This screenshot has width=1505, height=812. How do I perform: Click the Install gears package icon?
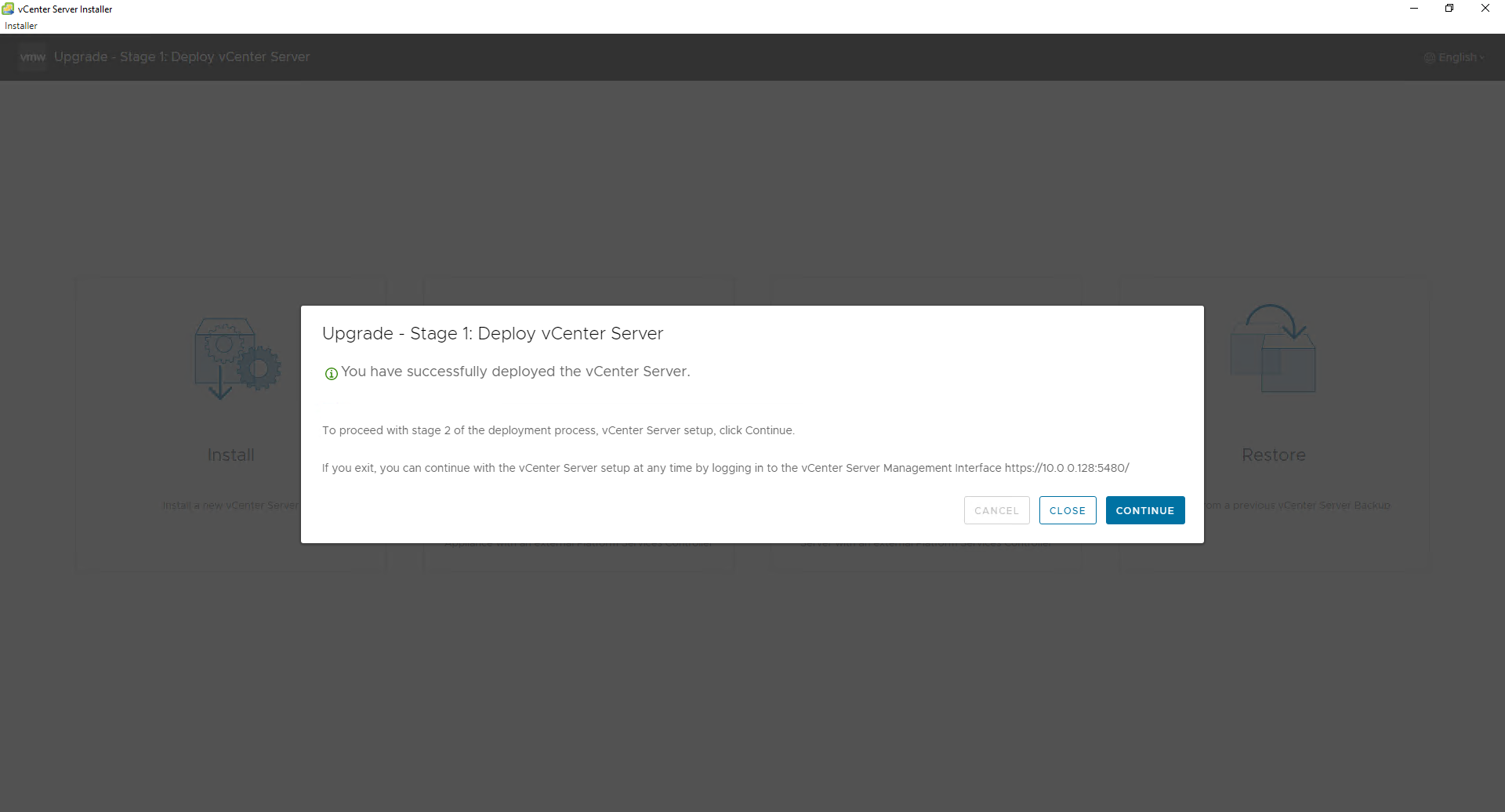click(x=237, y=357)
